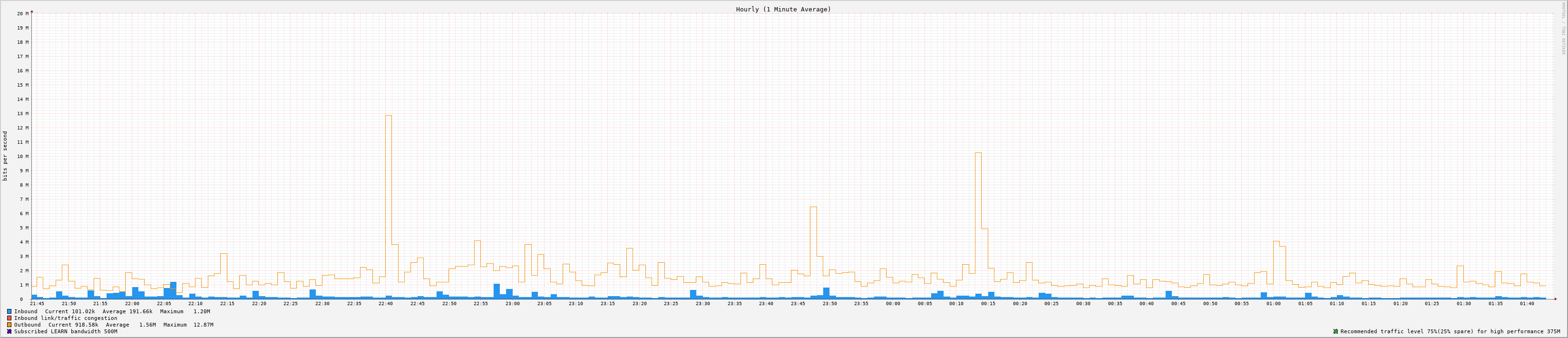
Task: Click the Subscribed LEARN bandwidth 500M label
Action: 66,331
